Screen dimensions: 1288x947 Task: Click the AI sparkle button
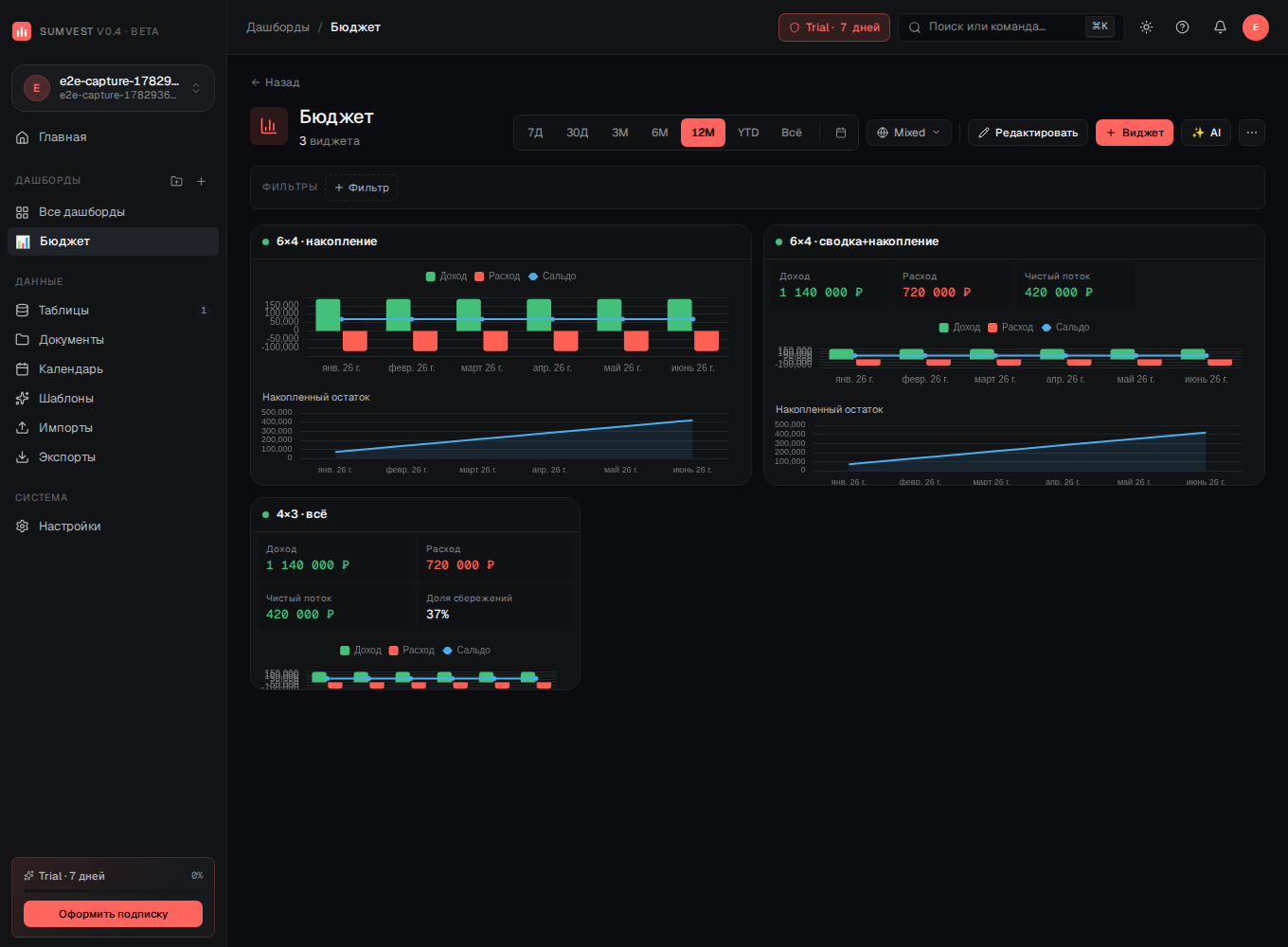click(1206, 133)
